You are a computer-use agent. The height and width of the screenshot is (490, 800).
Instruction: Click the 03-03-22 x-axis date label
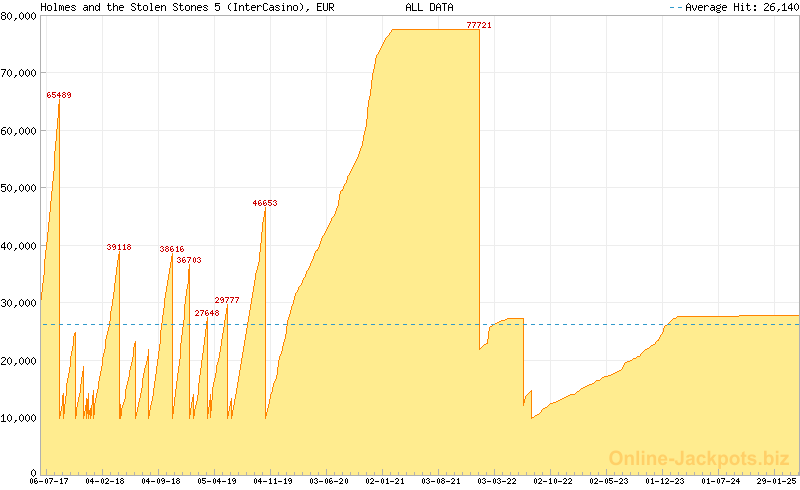[x=497, y=481]
